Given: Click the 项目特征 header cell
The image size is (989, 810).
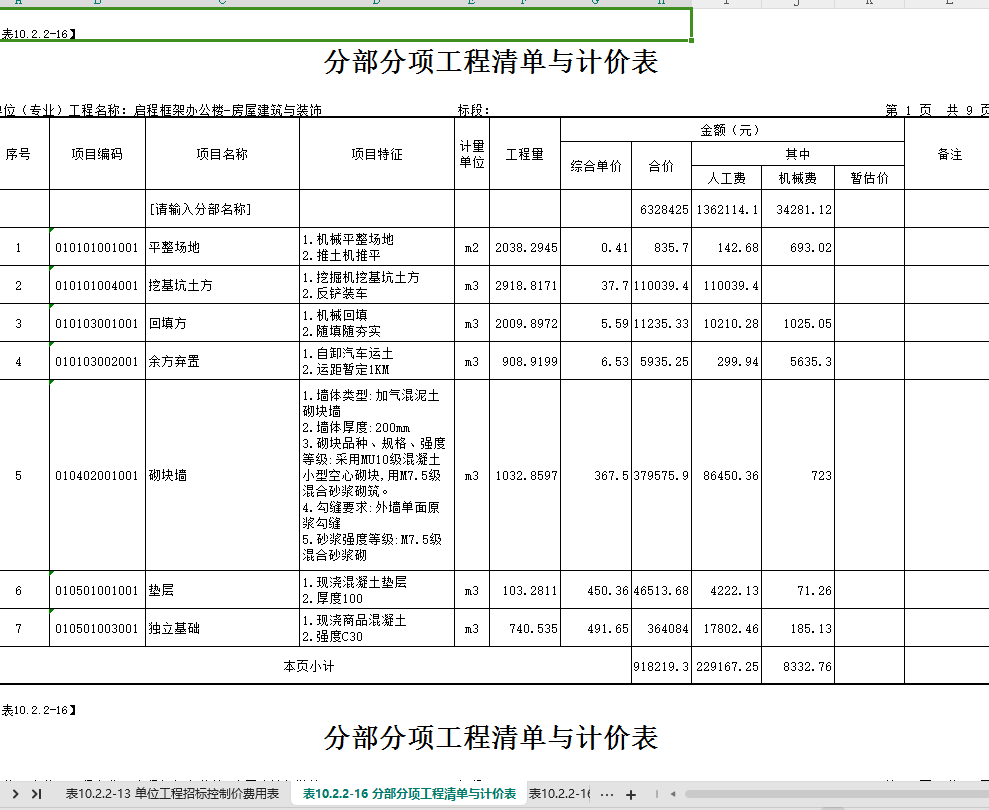Looking at the screenshot, I should coord(377,154).
